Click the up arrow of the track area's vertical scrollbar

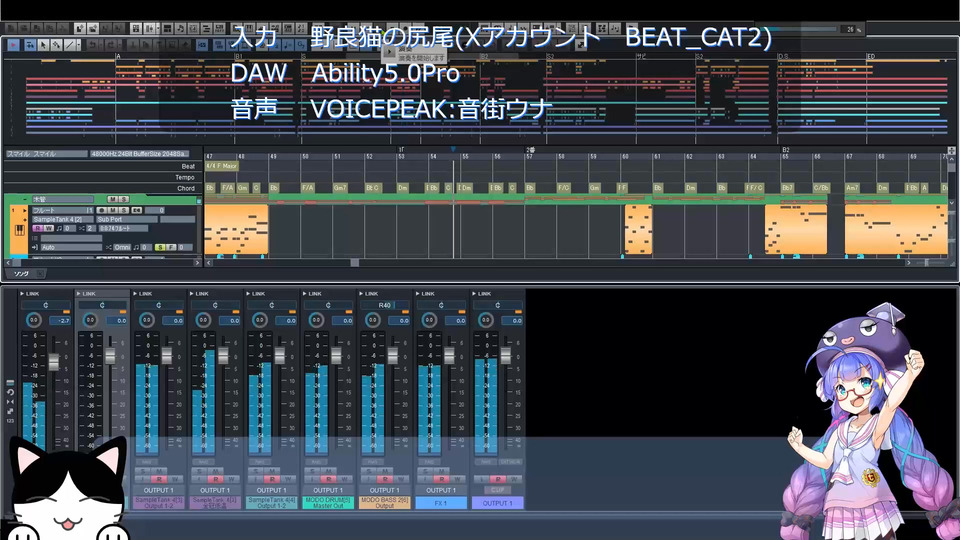pyautogui.click(x=951, y=160)
